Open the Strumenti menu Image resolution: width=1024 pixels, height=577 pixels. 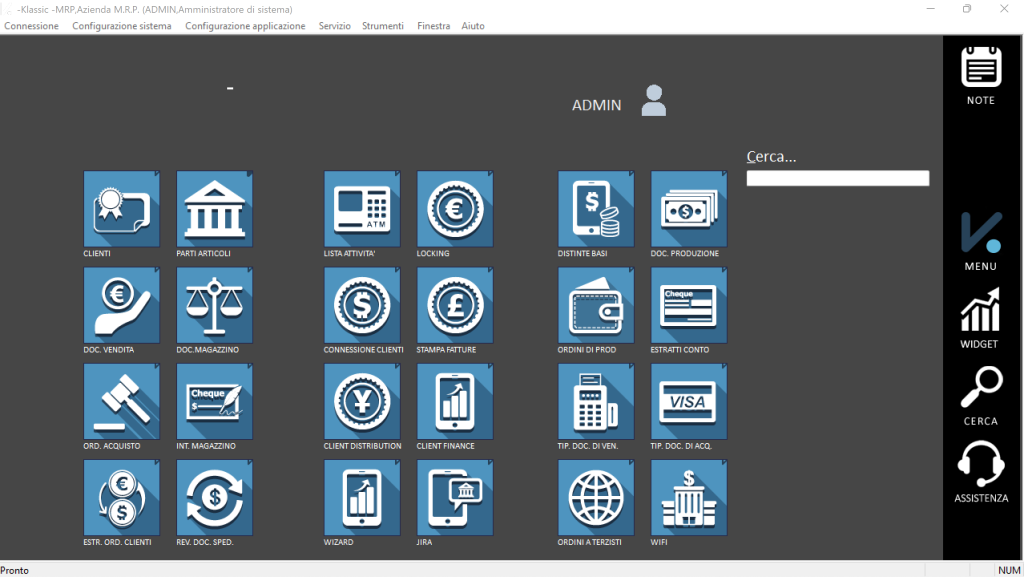tap(383, 26)
